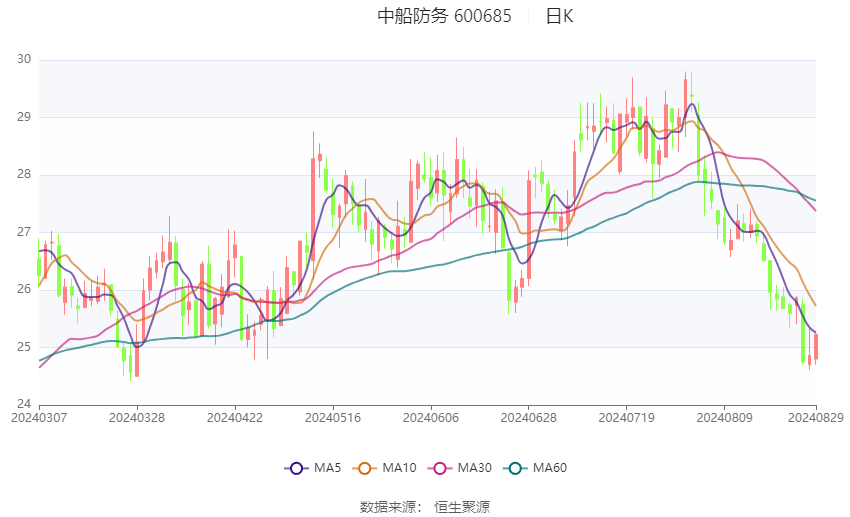Click y-axis price label 26
Viewport: 850px width, 517px height.
point(24,289)
